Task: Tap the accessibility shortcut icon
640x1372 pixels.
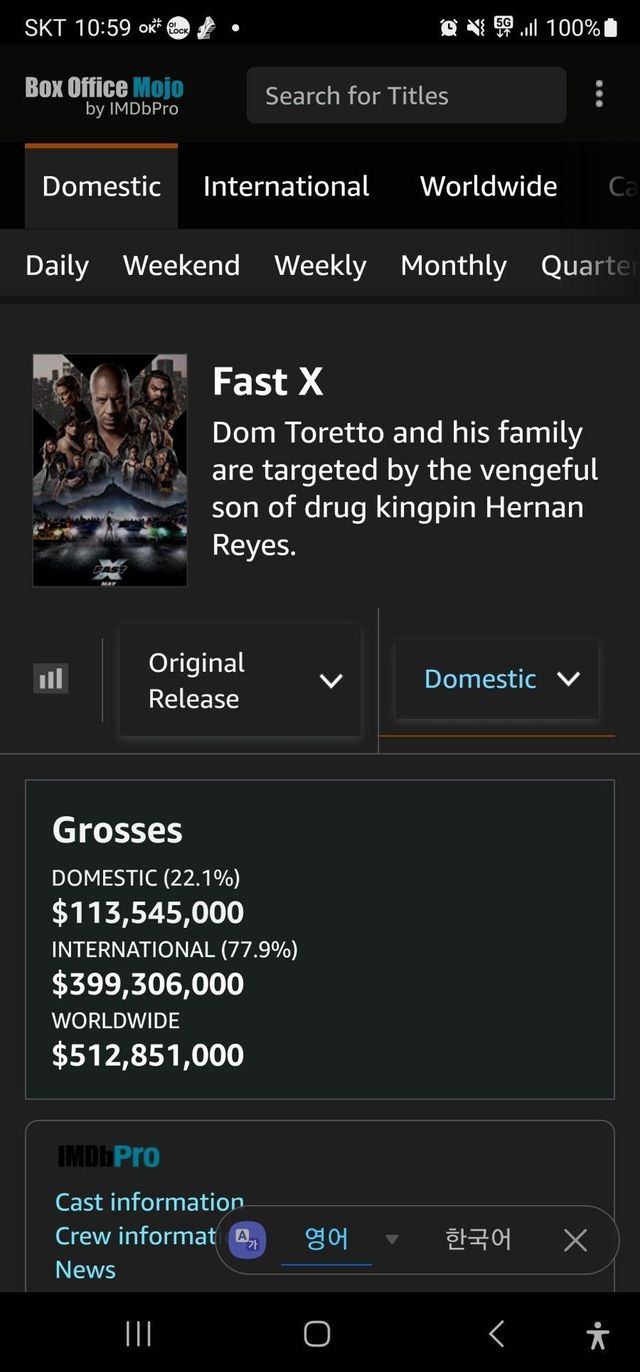Action: click(x=597, y=1334)
